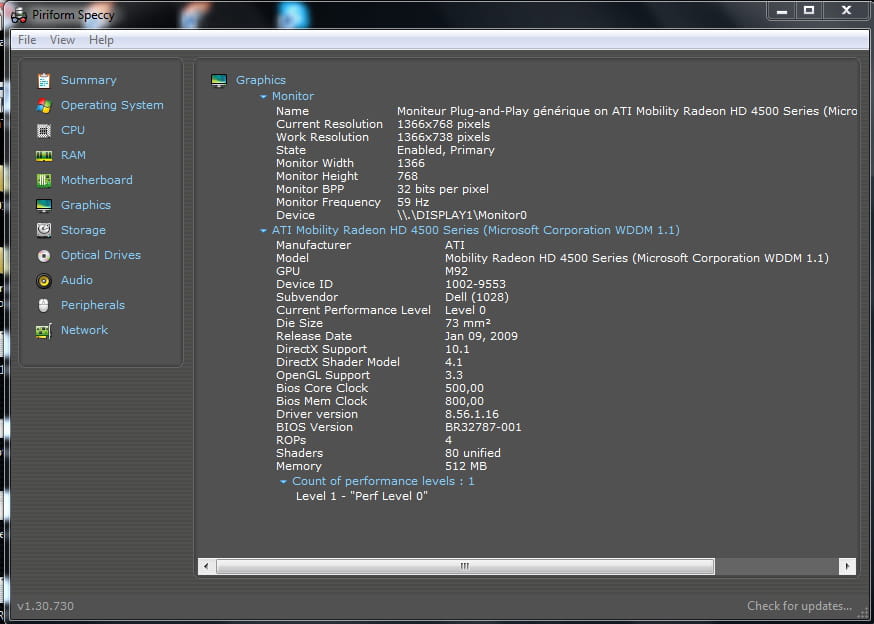Click the Manufacturer value ATI
The image size is (874, 624).
coord(455,245)
